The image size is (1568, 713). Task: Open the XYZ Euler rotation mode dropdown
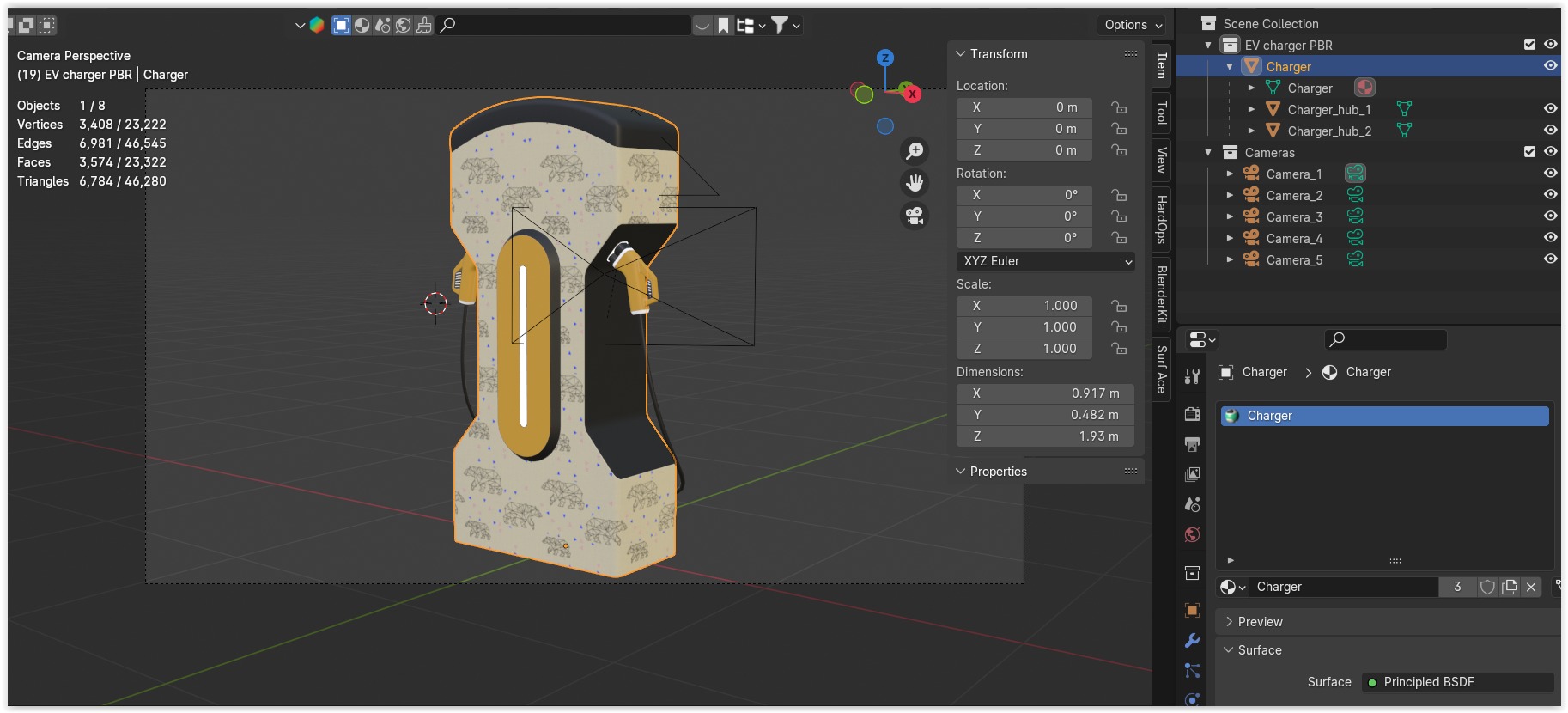pos(1046,261)
